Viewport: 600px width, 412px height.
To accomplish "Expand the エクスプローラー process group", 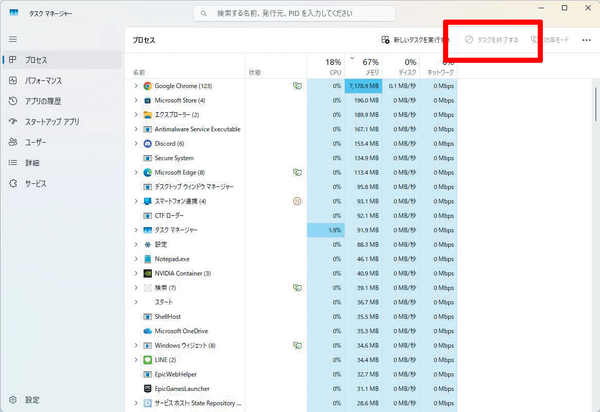I will point(136,115).
